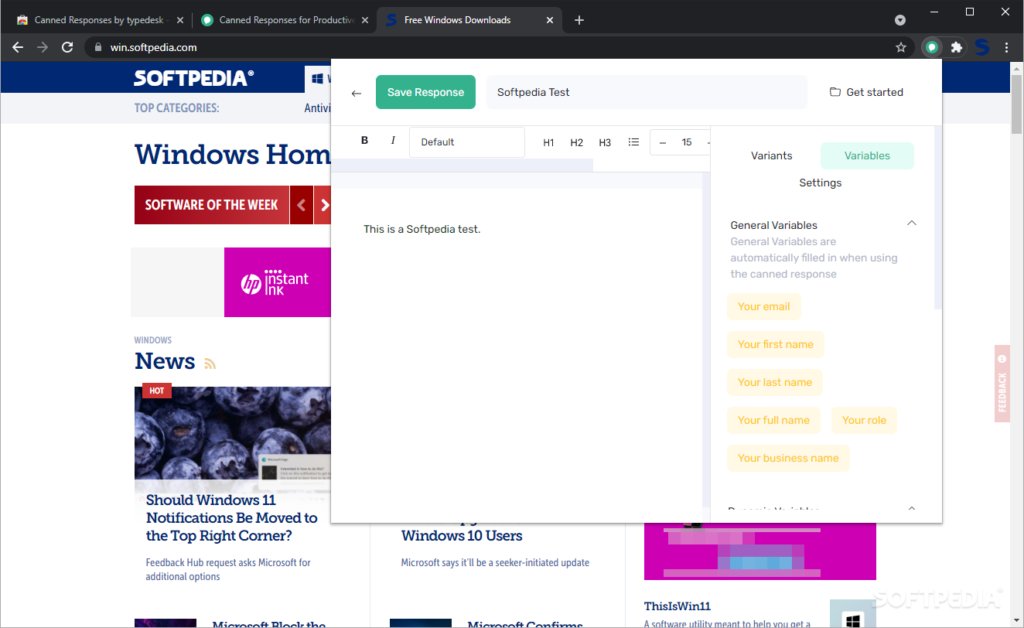Switch to Canned Responses by typedesk tab

click(98, 20)
